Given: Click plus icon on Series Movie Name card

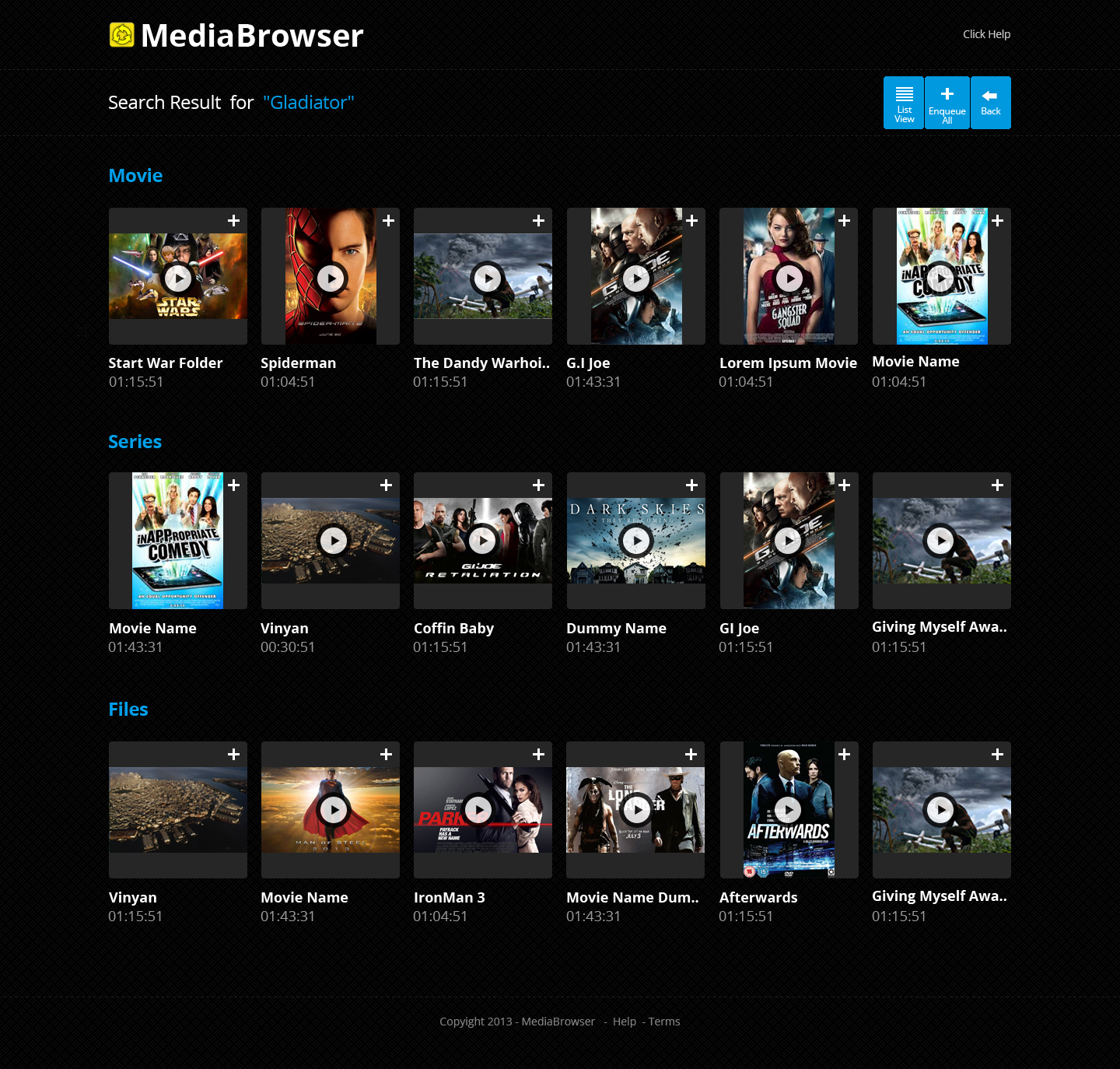Looking at the screenshot, I should (233, 485).
